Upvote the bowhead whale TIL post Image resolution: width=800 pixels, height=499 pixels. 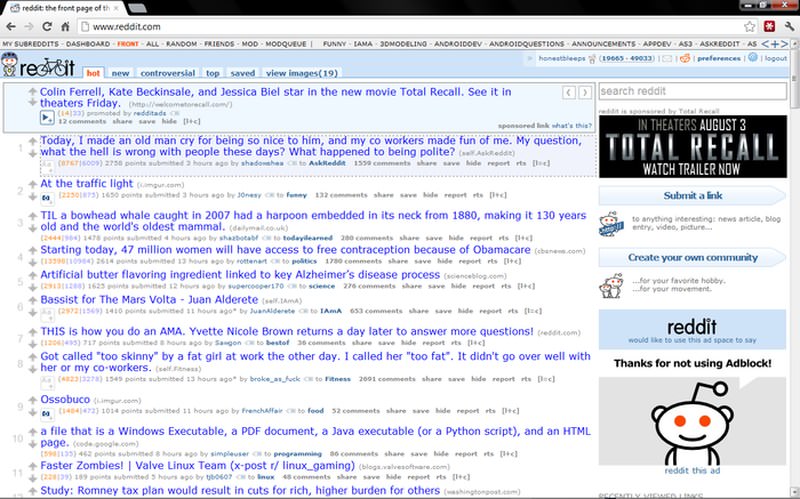32,216
